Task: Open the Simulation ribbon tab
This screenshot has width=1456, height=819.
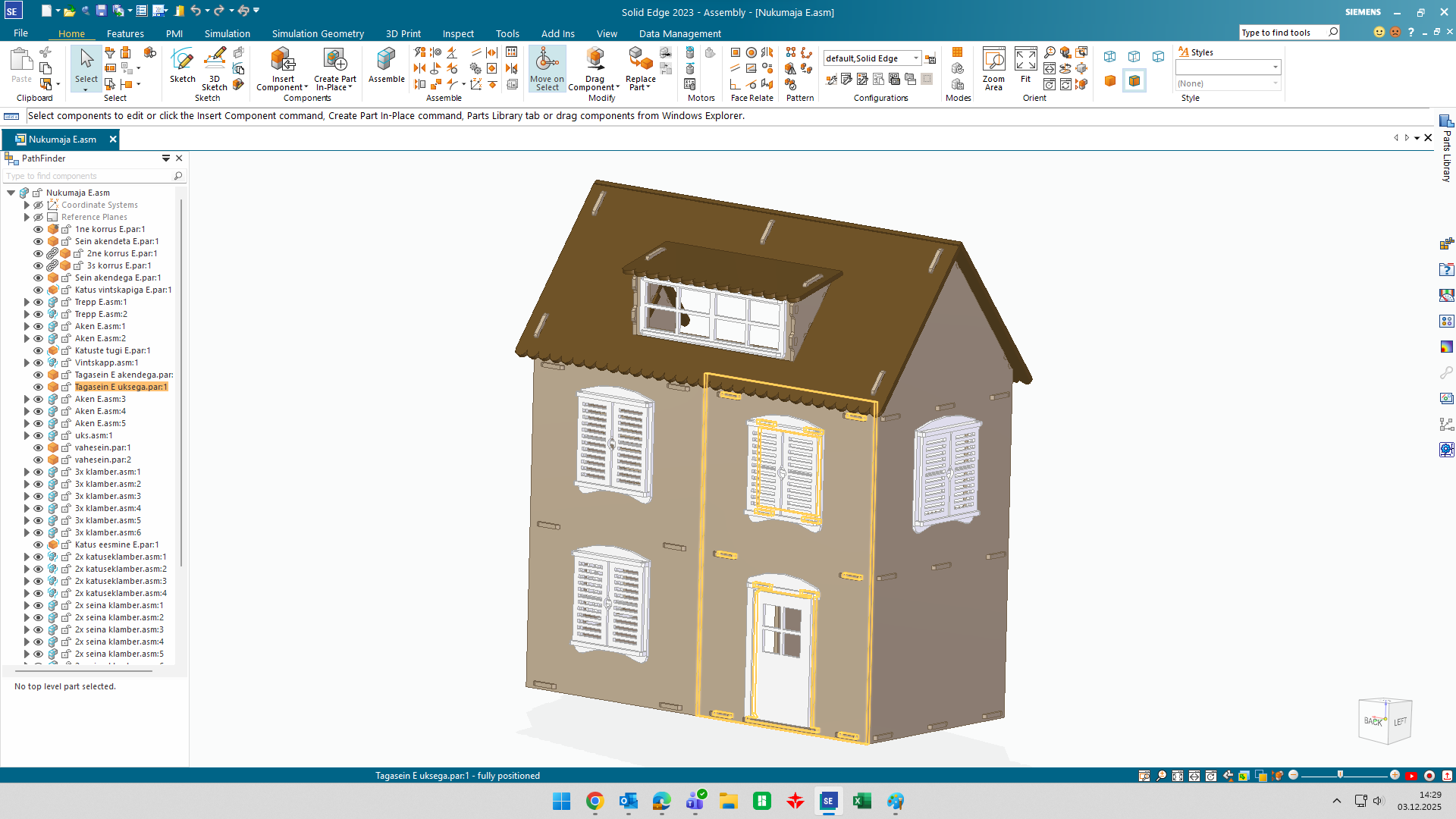Action: click(227, 33)
